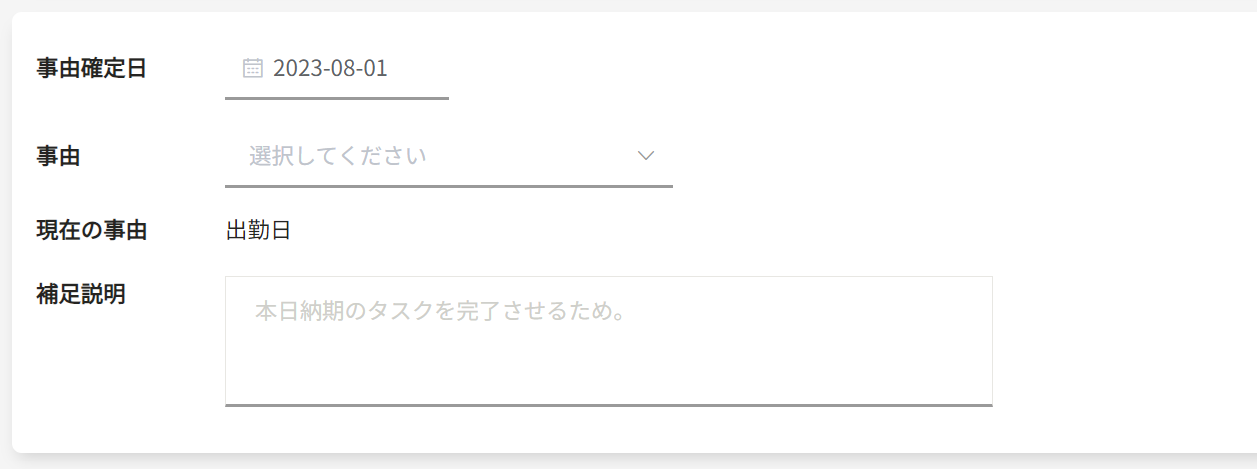Click the calendar icon in the date field

click(253, 68)
